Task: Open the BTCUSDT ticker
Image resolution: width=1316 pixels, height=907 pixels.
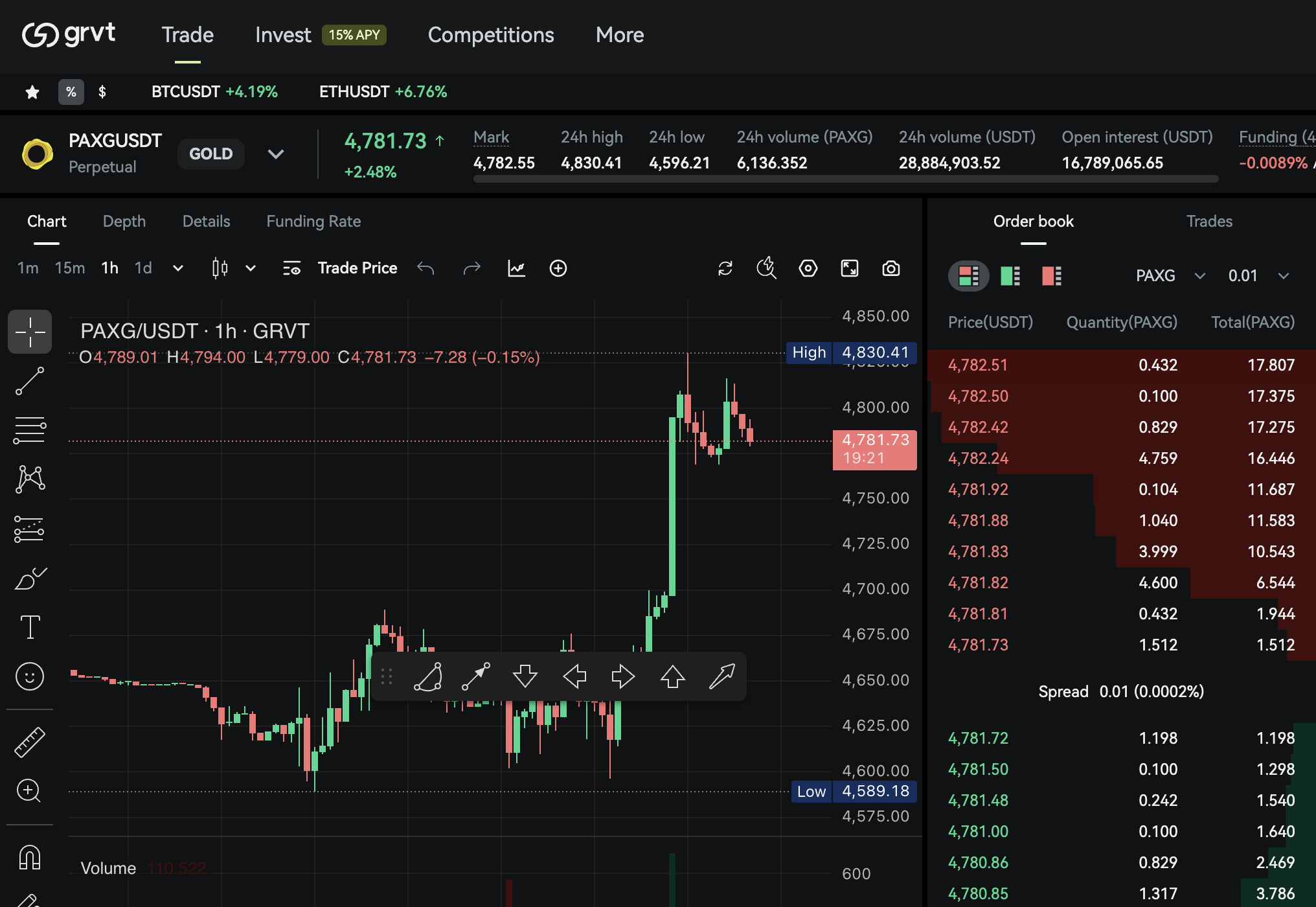Action: [x=214, y=92]
